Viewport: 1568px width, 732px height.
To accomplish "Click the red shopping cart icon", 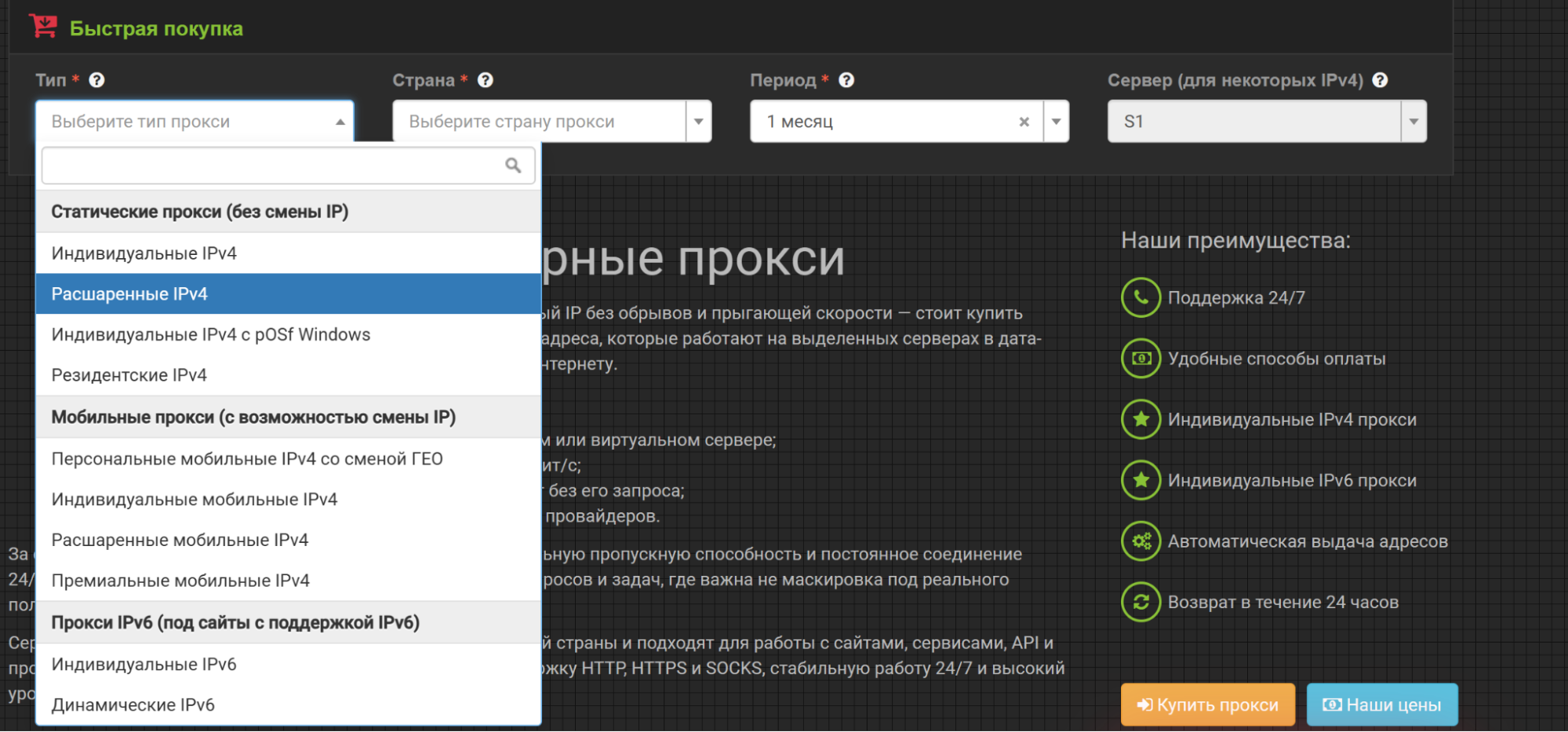I will [43, 27].
